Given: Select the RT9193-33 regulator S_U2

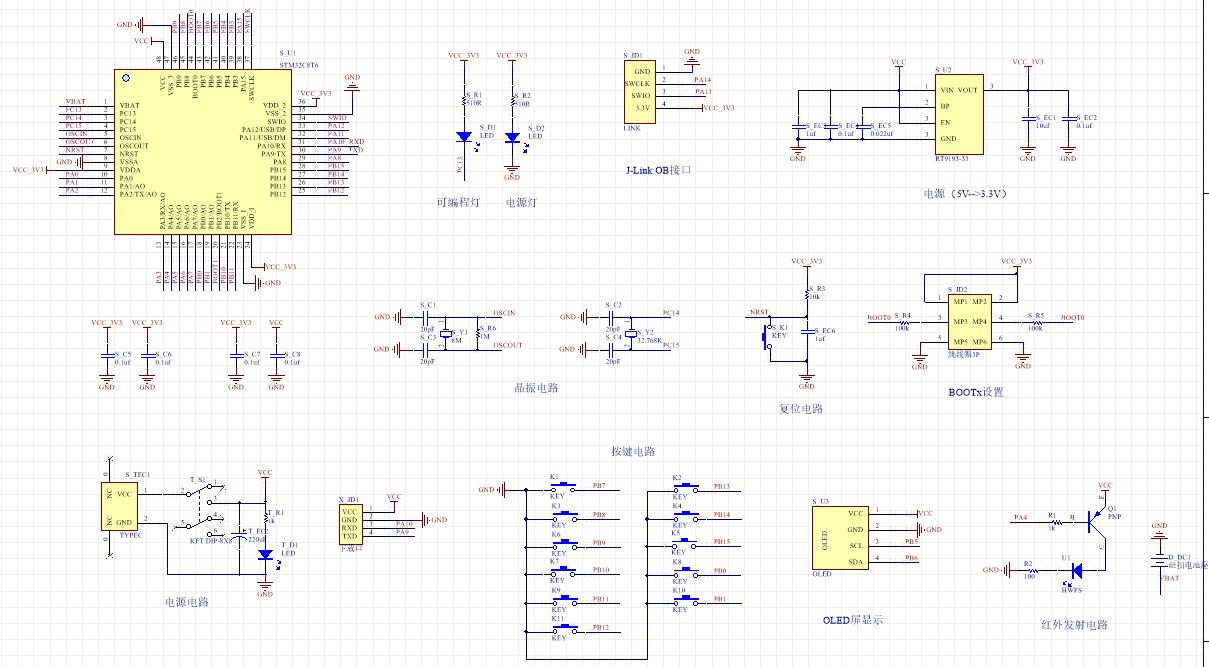Looking at the screenshot, I should pos(958,114).
